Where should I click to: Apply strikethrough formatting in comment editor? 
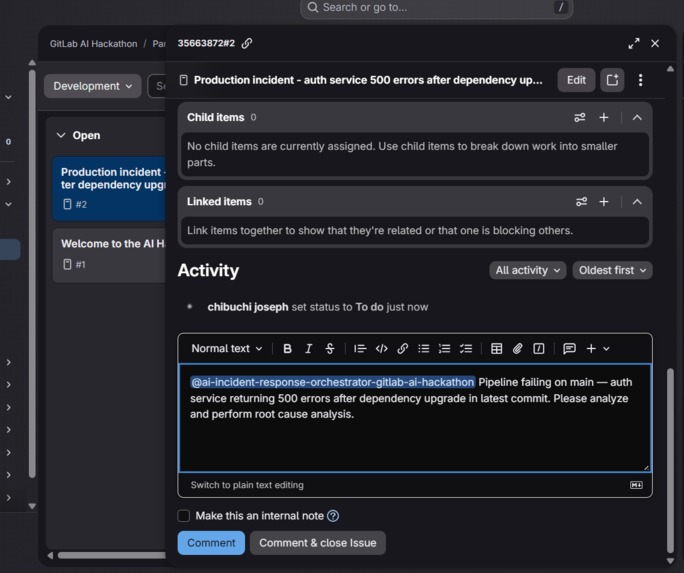tap(330, 348)
